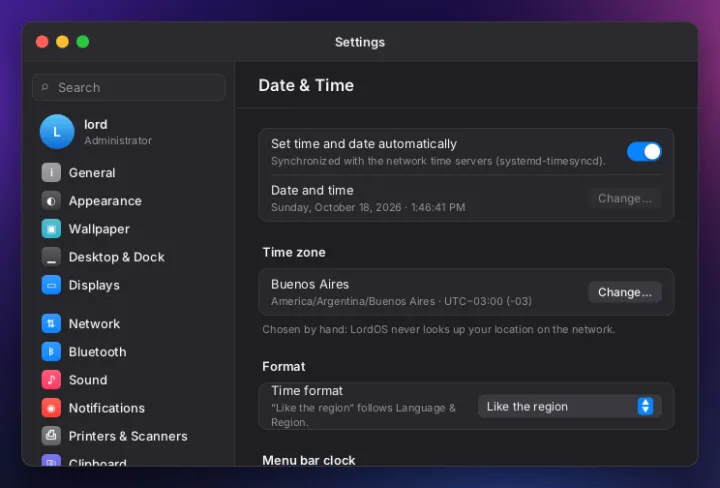Click the Bluetooth sidebar icon
Image resolution: width=720 pixels, height=488 pixels.
(x=51, y=352)
